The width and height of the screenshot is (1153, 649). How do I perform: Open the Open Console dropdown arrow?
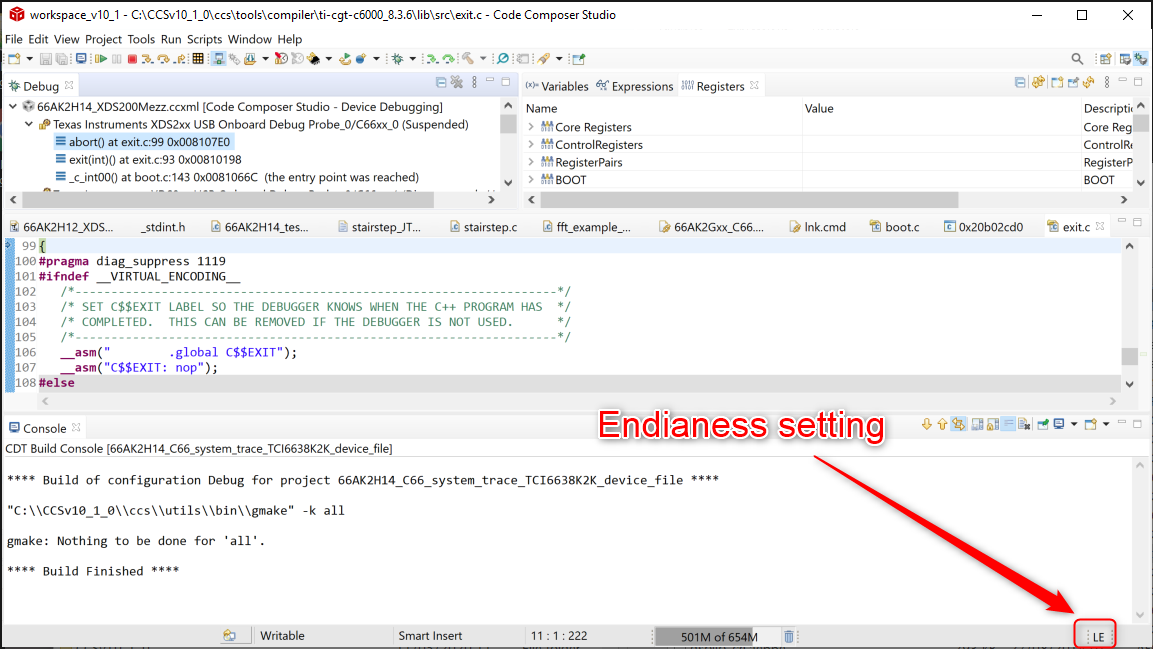[x=1106, y=424]
